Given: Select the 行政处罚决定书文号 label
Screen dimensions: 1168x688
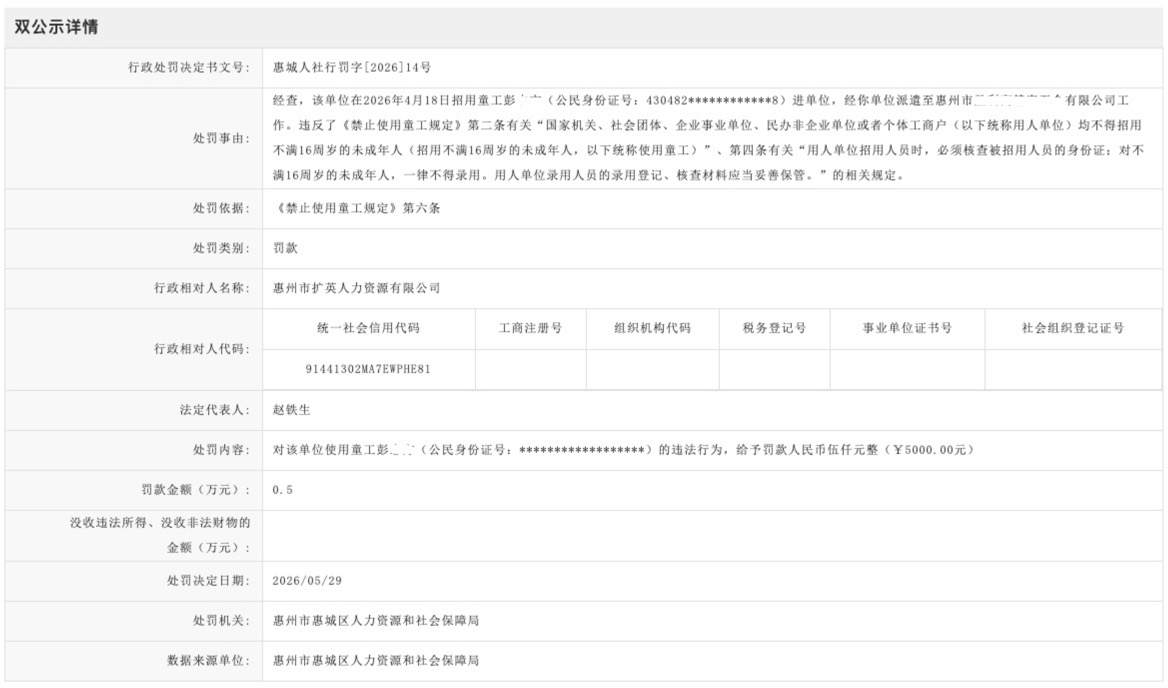Looking at the screenshot, I should [189, 68].
